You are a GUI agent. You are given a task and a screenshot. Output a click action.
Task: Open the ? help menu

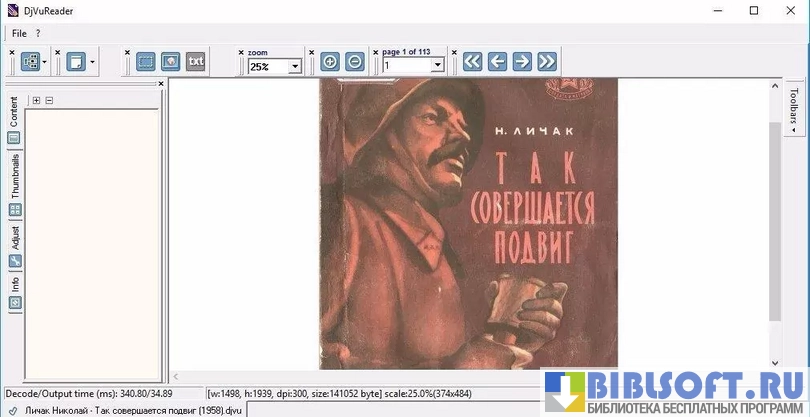point(38,33)
